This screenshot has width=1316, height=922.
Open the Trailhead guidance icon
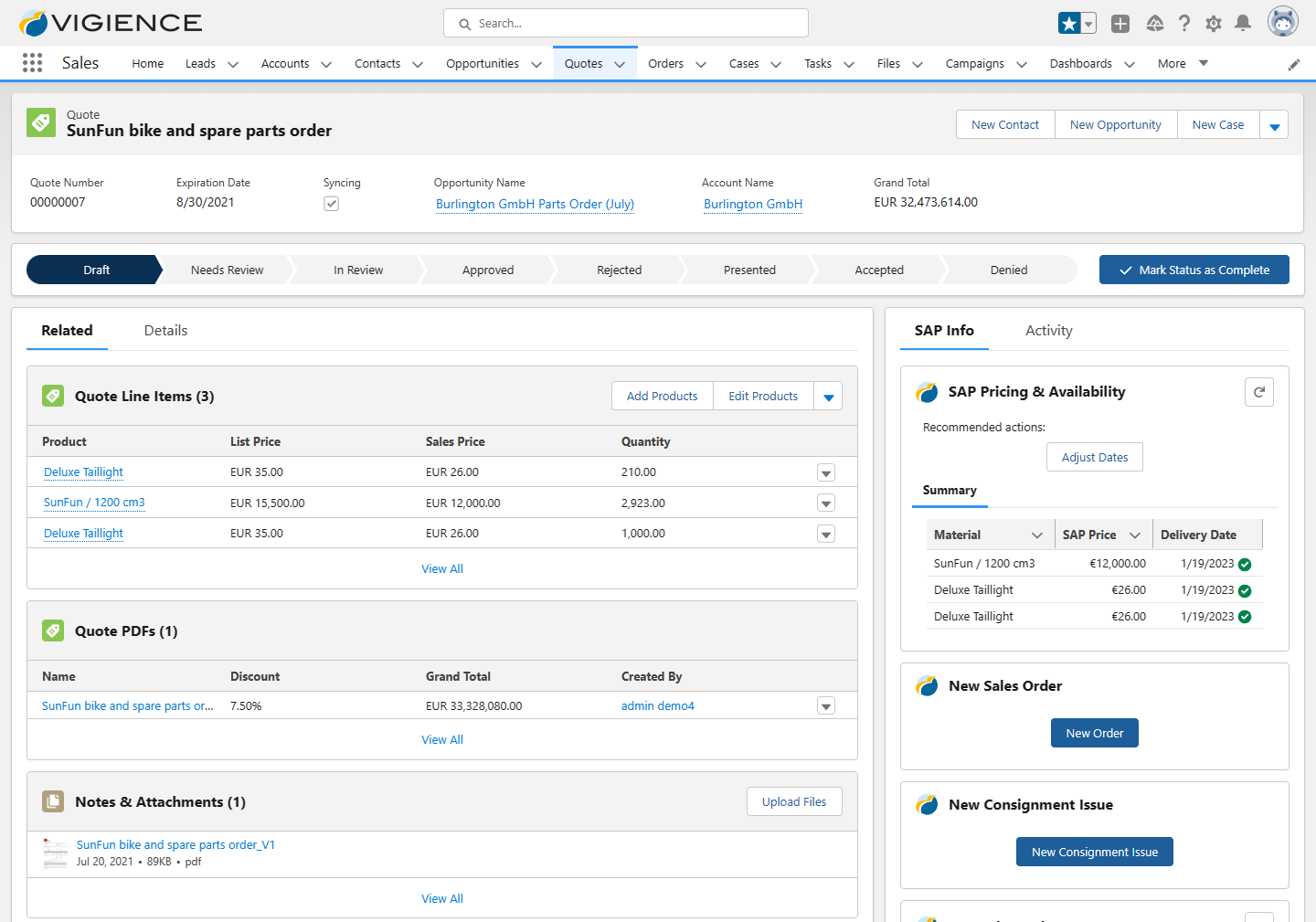pos(1155,24)
